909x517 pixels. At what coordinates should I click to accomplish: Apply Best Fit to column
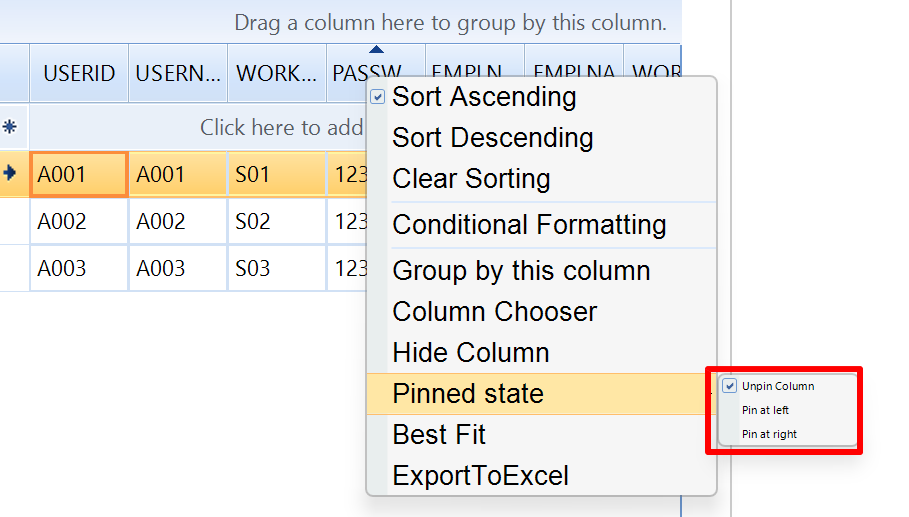[x=439, y=435]
